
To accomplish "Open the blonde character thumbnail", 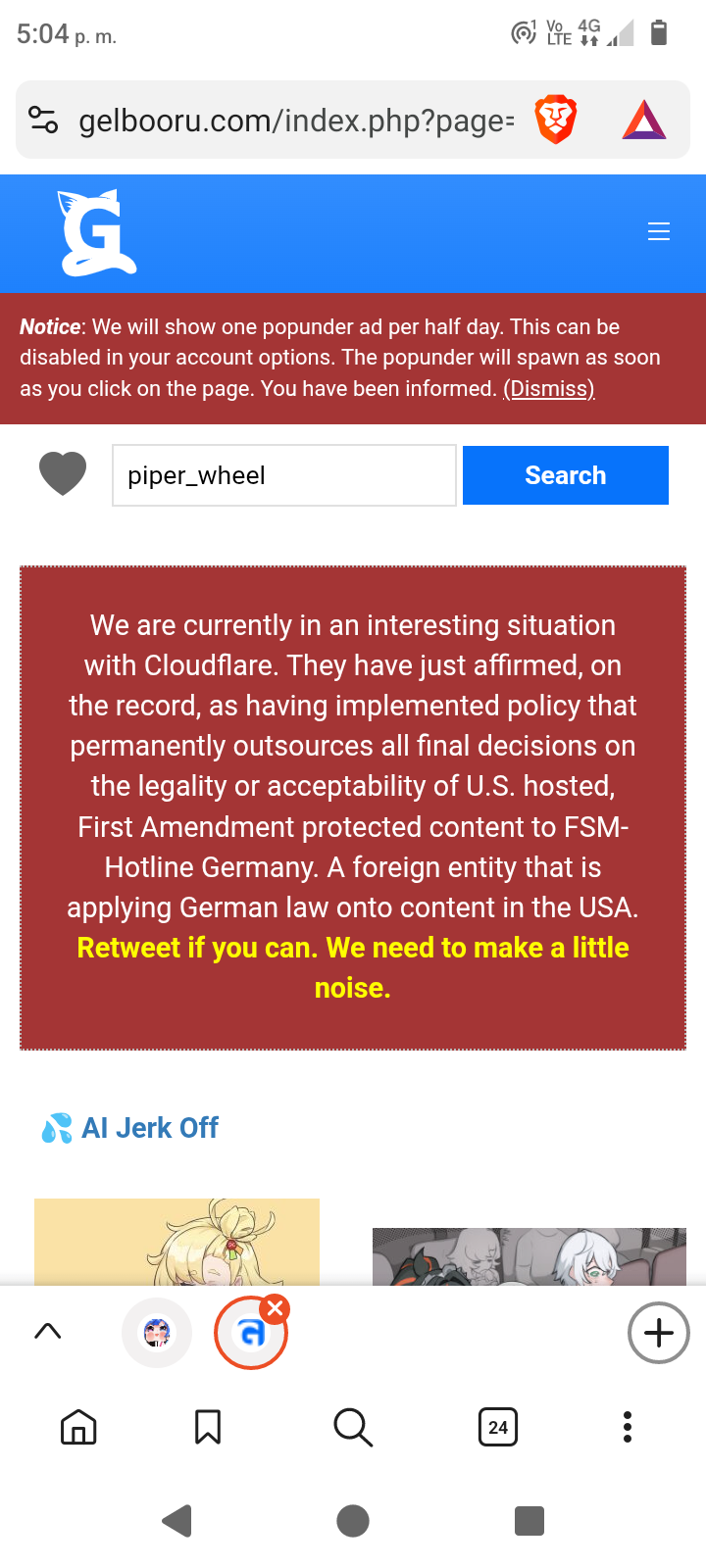I will point(176,1243).
